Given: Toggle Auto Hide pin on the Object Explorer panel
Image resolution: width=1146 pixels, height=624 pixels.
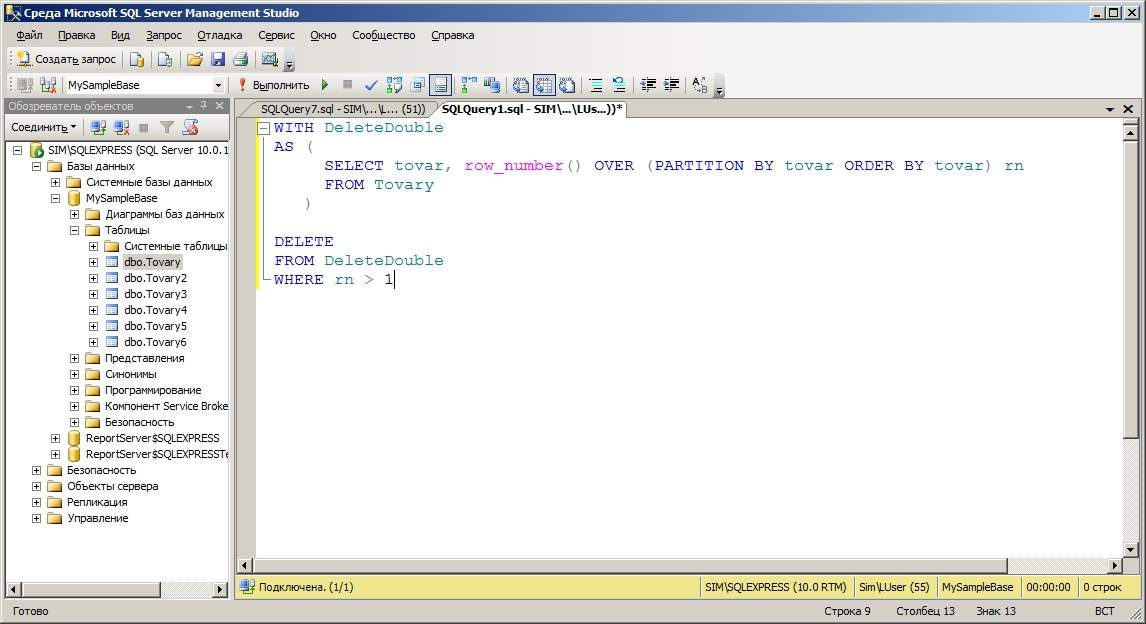Looking at the screenshot, I should (204, 106).
